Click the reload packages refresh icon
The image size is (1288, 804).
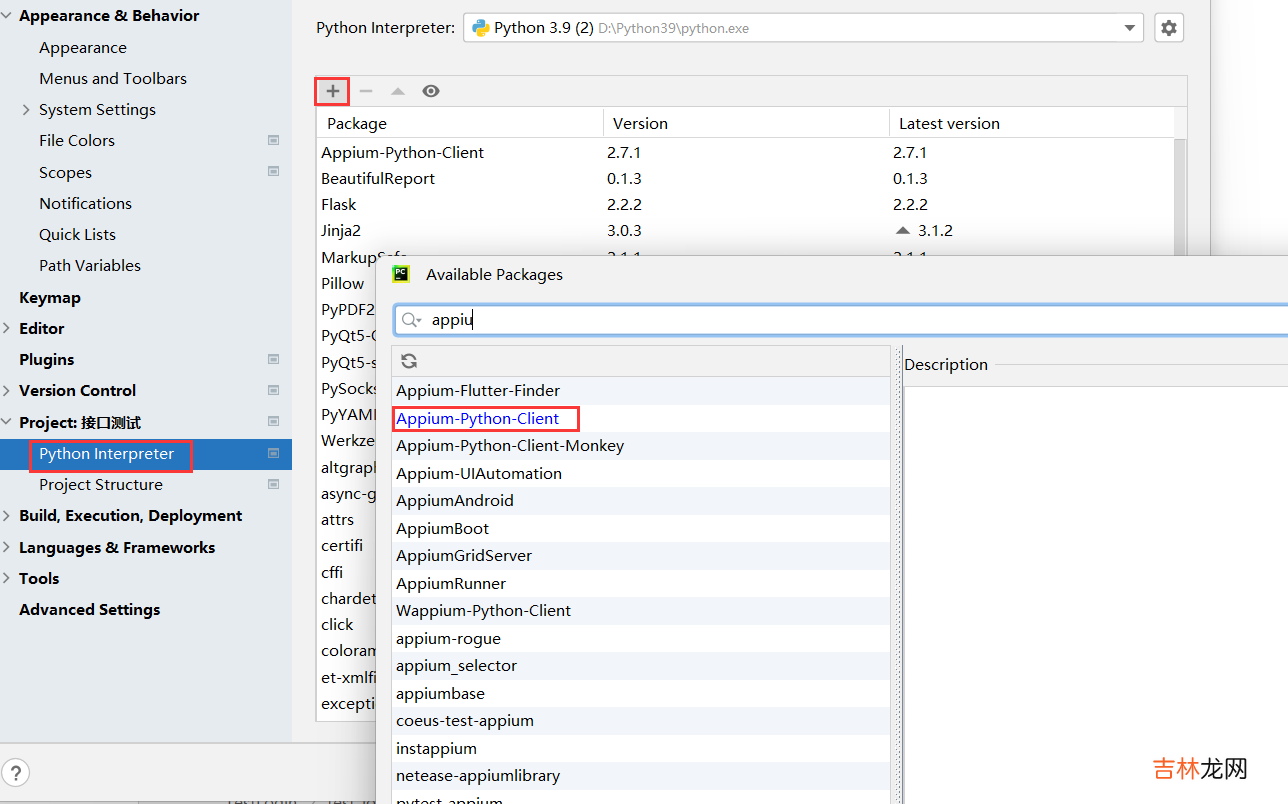coord(409,361)
